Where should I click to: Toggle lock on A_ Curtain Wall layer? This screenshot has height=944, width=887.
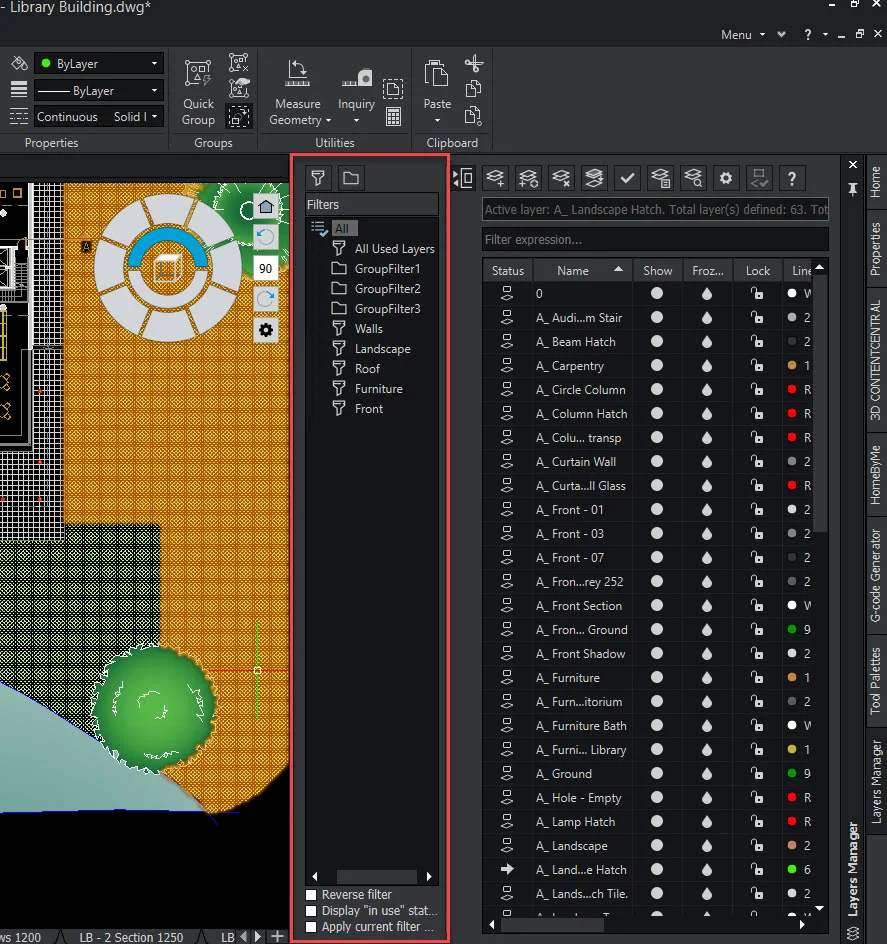[x=757, y=462]
